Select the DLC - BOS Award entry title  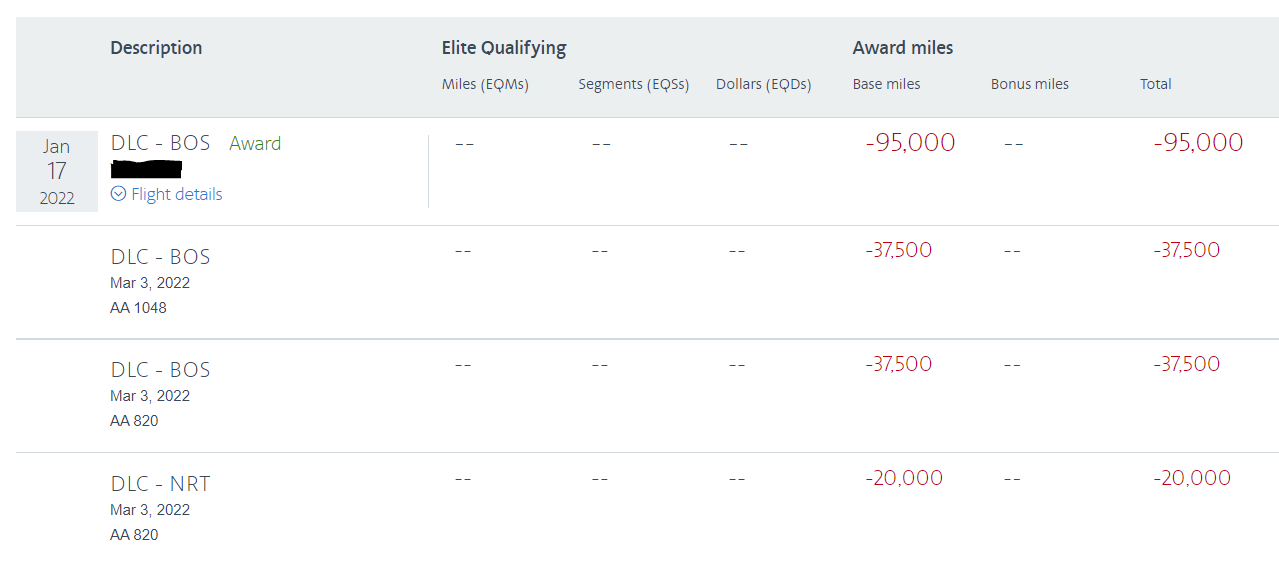(160, 143)
